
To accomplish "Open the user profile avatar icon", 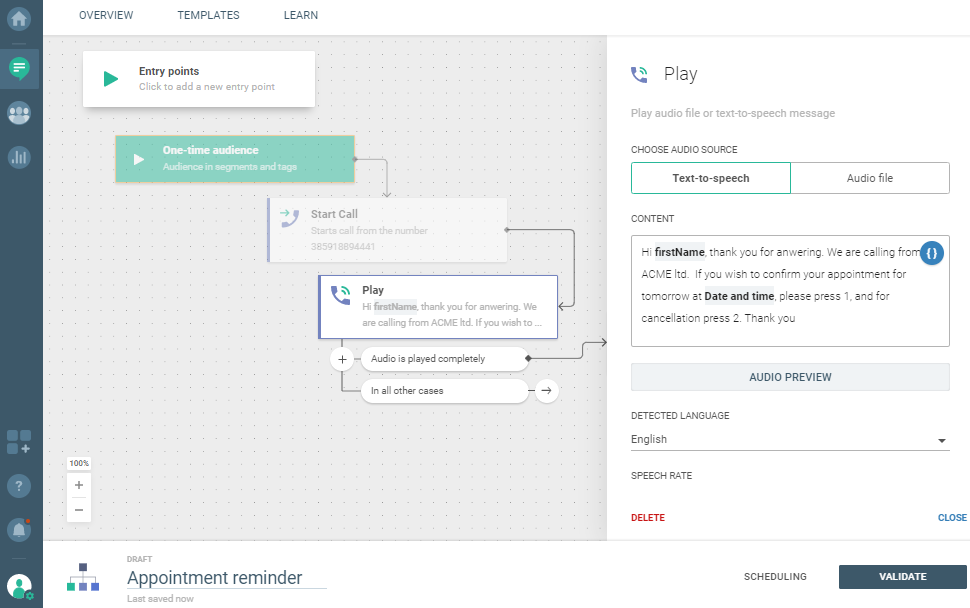I will (x=19, y=586).
